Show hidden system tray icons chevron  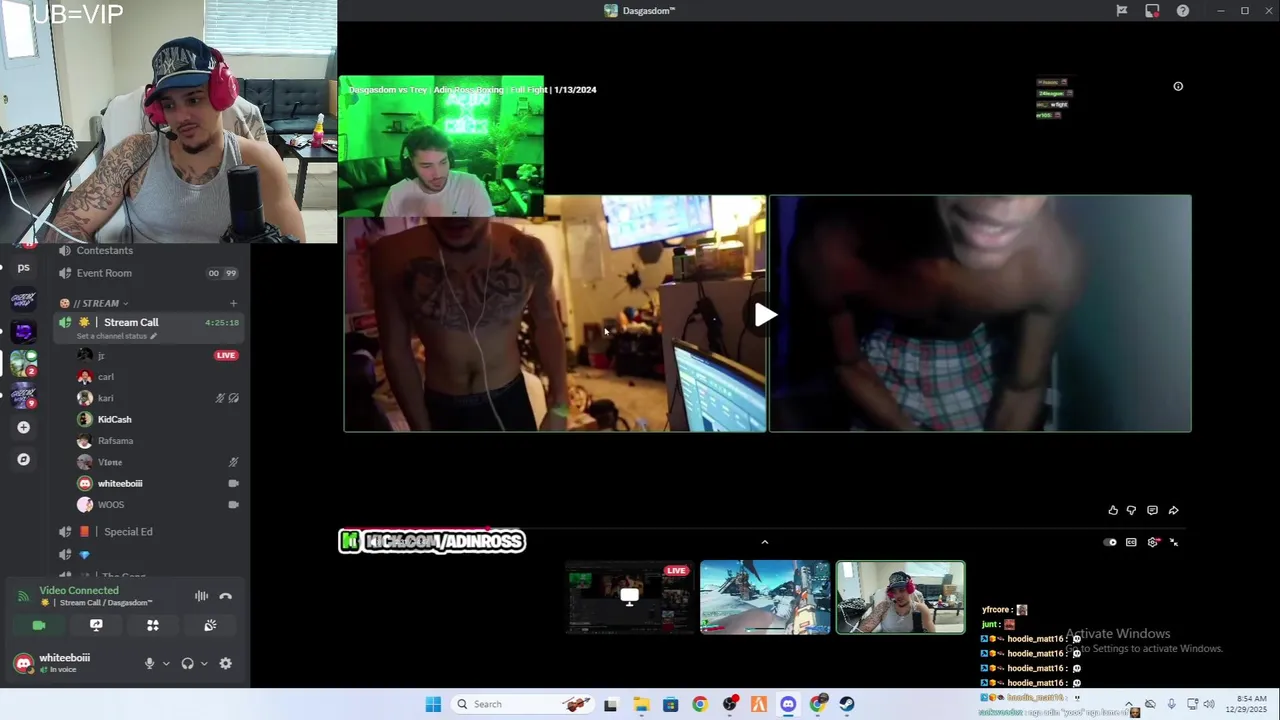point(1129,704)
